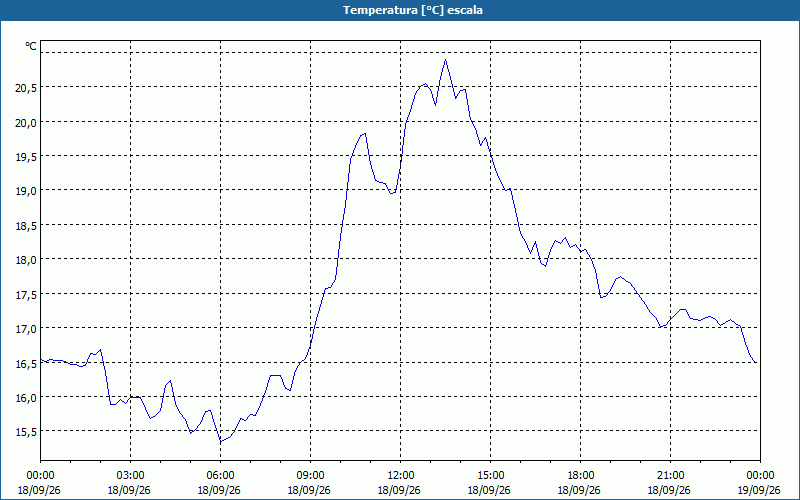This screenshot has width=800, height=500.
Task: Click the 20,0 y-axis label
Action: tap(26, 122)
